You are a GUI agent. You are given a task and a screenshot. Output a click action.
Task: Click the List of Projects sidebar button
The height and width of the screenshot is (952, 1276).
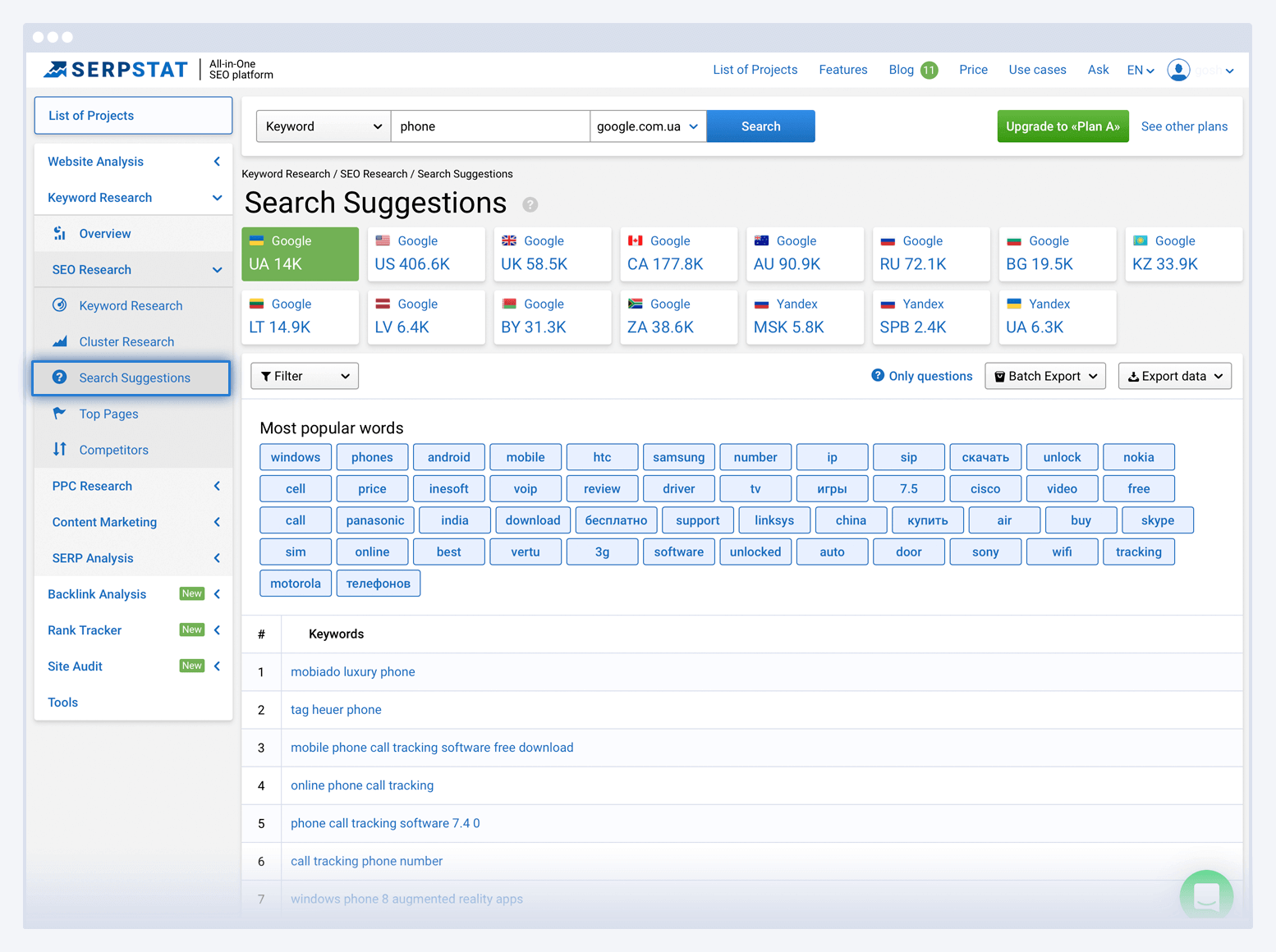coord(133,116)
